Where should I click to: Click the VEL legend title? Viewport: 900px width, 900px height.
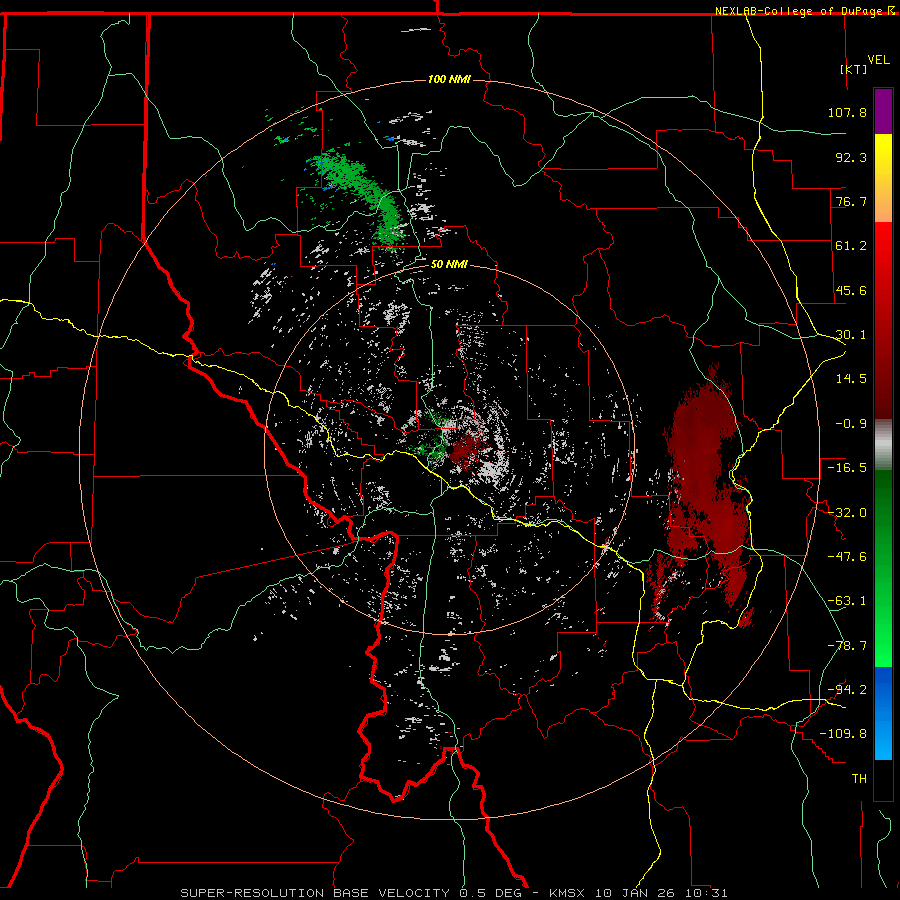click(878, 60)
